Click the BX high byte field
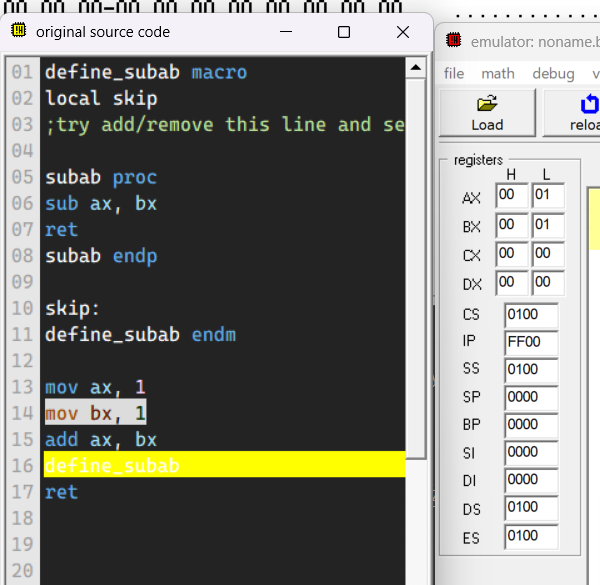Screen dimensions: 600x585 point(512,225)
